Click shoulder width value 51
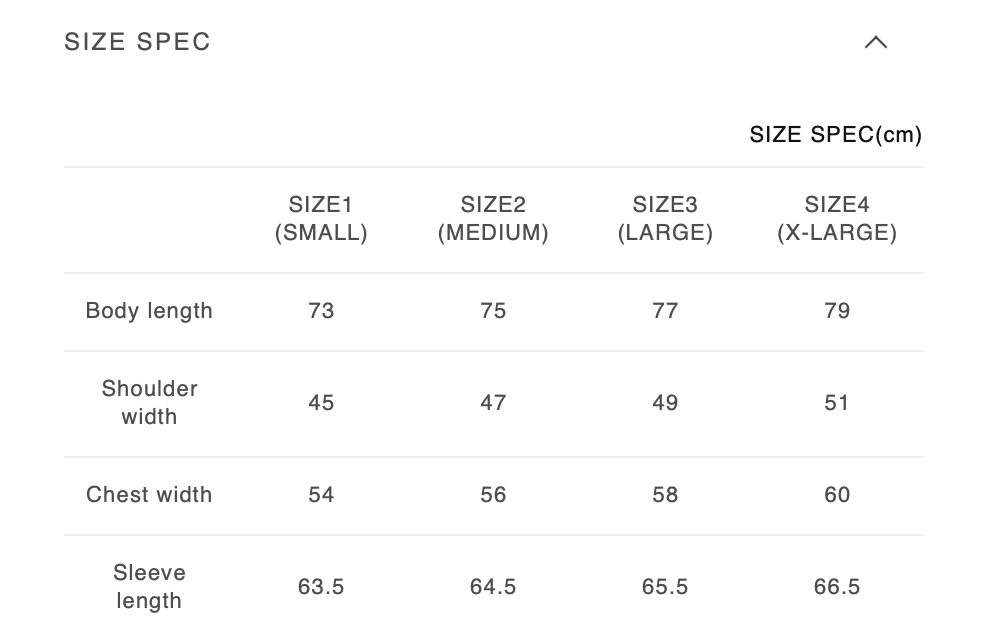 pyautogui.click(x=837, y=403)
